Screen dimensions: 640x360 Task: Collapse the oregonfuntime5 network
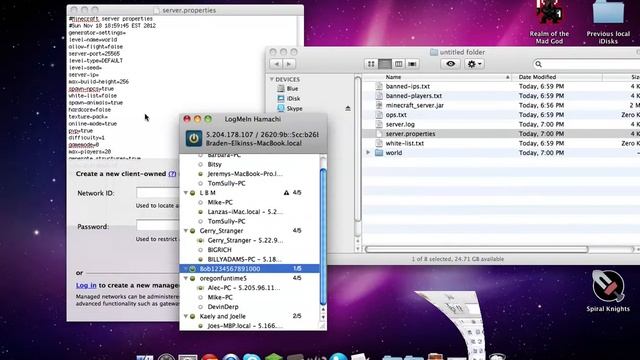click(186, 278)
